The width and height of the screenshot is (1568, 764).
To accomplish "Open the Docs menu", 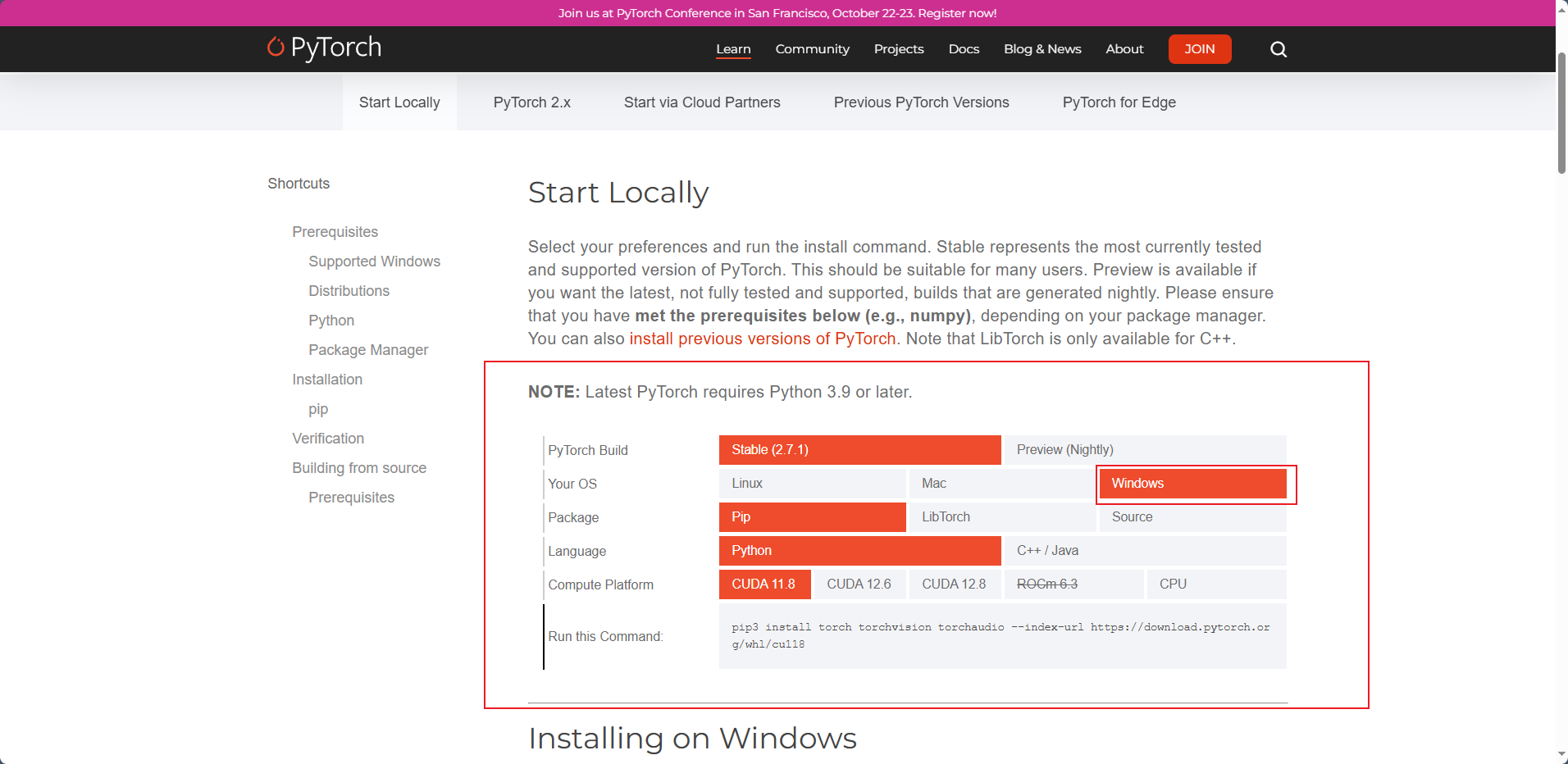I will tap(964, 49).
